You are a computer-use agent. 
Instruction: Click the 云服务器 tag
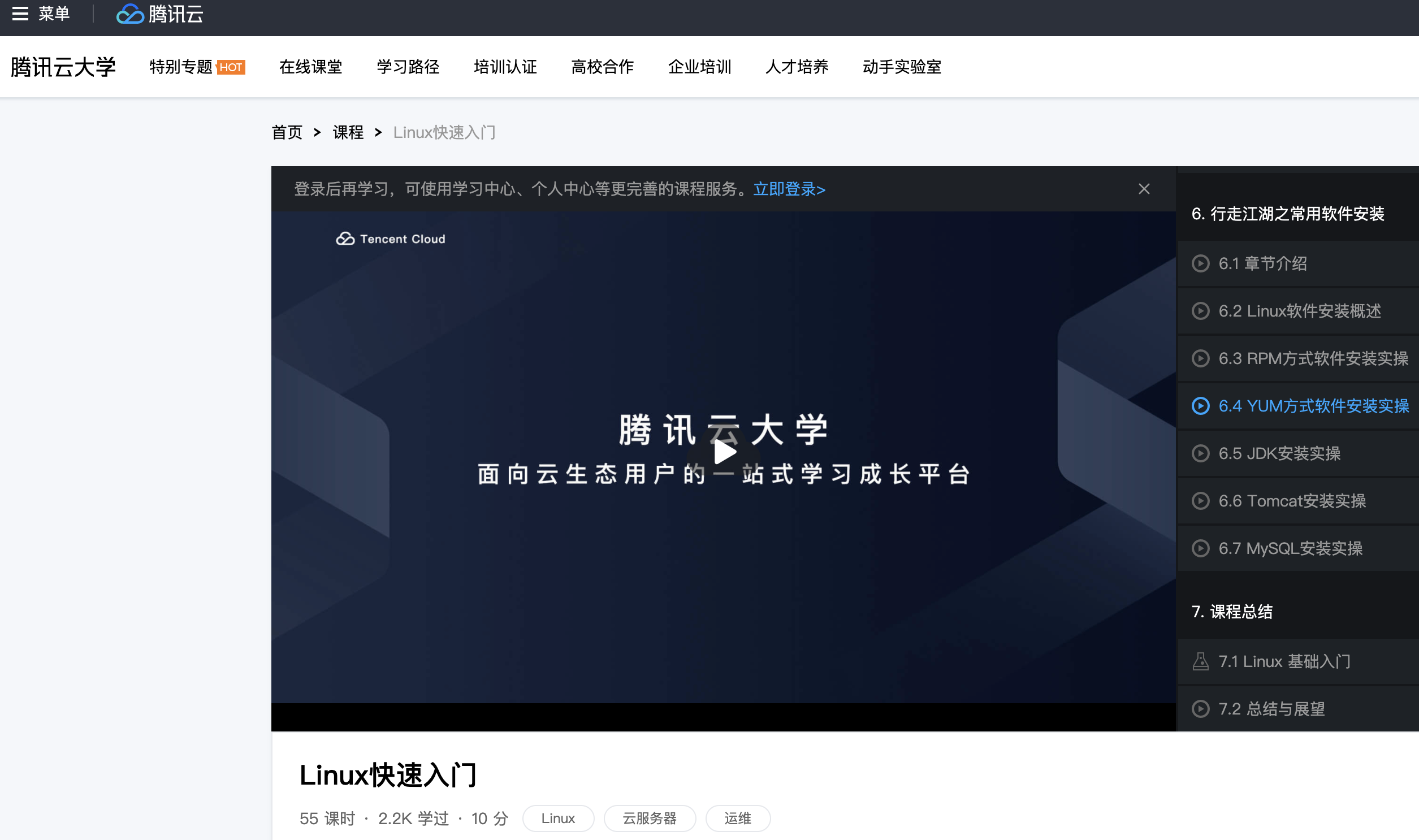[x=650, y=819]
